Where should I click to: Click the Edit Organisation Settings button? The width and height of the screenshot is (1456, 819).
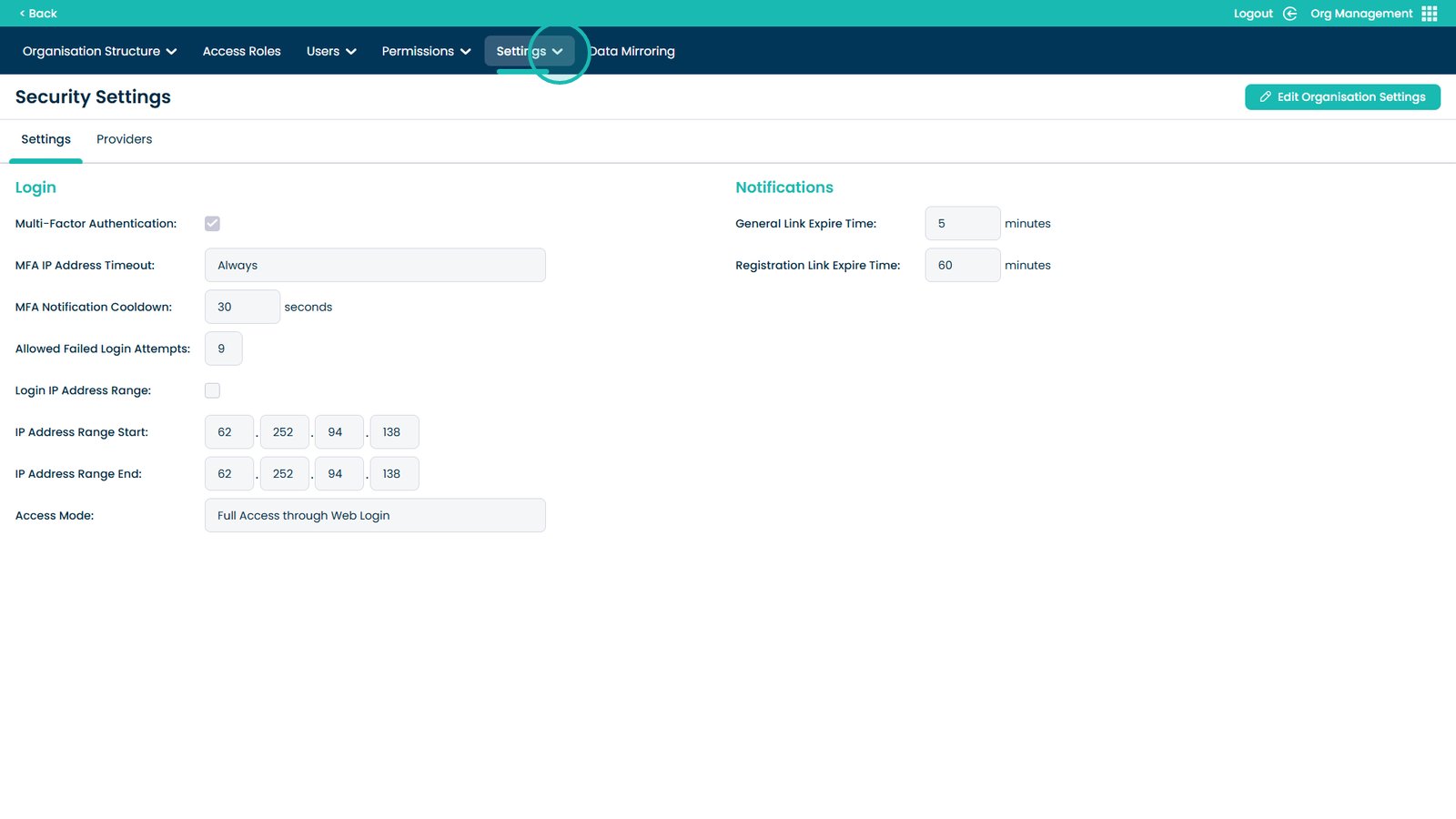pyautogui.click(x=1342, y=96)
